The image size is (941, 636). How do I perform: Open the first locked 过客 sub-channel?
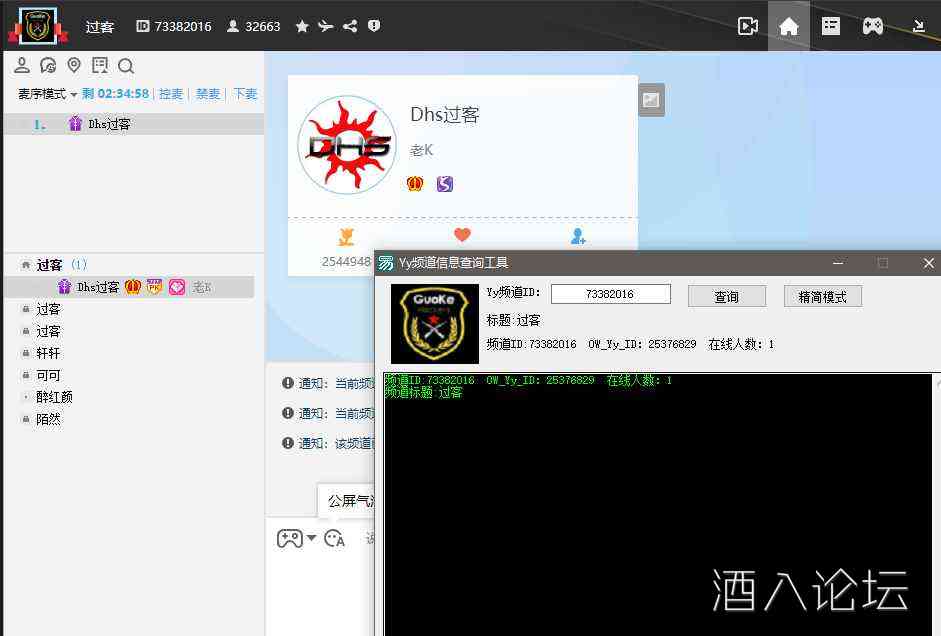[48, 309]
